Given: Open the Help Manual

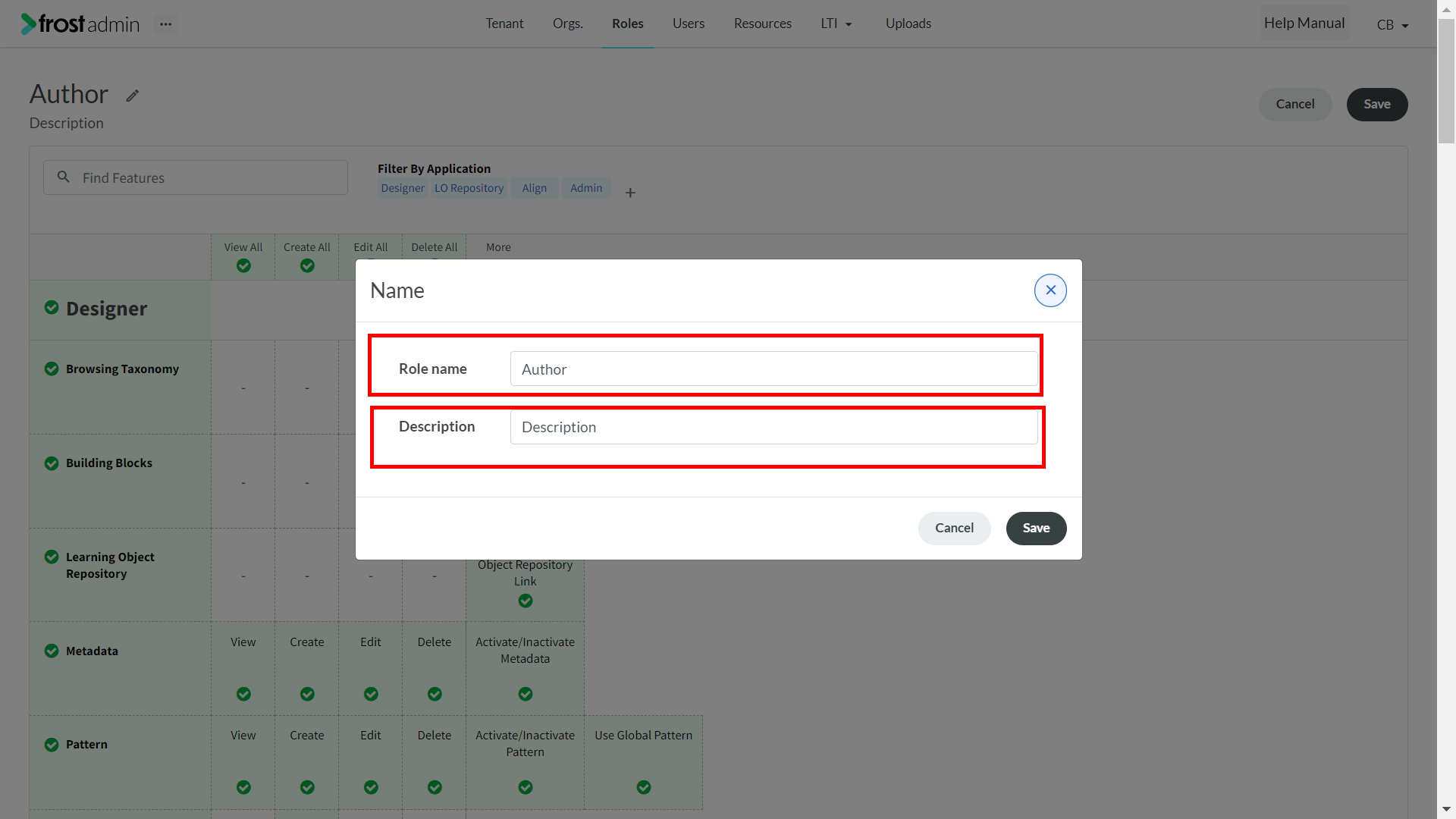Looking at the screenshot, I should (x=1304, y=24).
